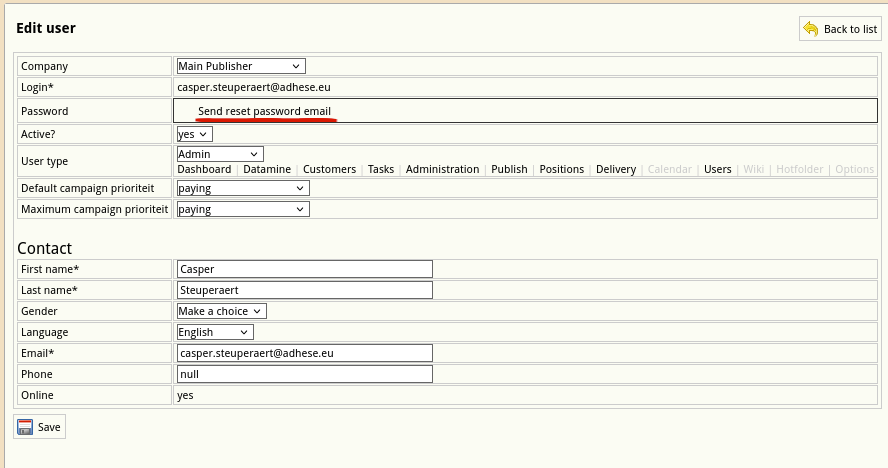Screen dimensions: 888x468
Task: Change the Language dropdown
Action: [x=215, y=332]
